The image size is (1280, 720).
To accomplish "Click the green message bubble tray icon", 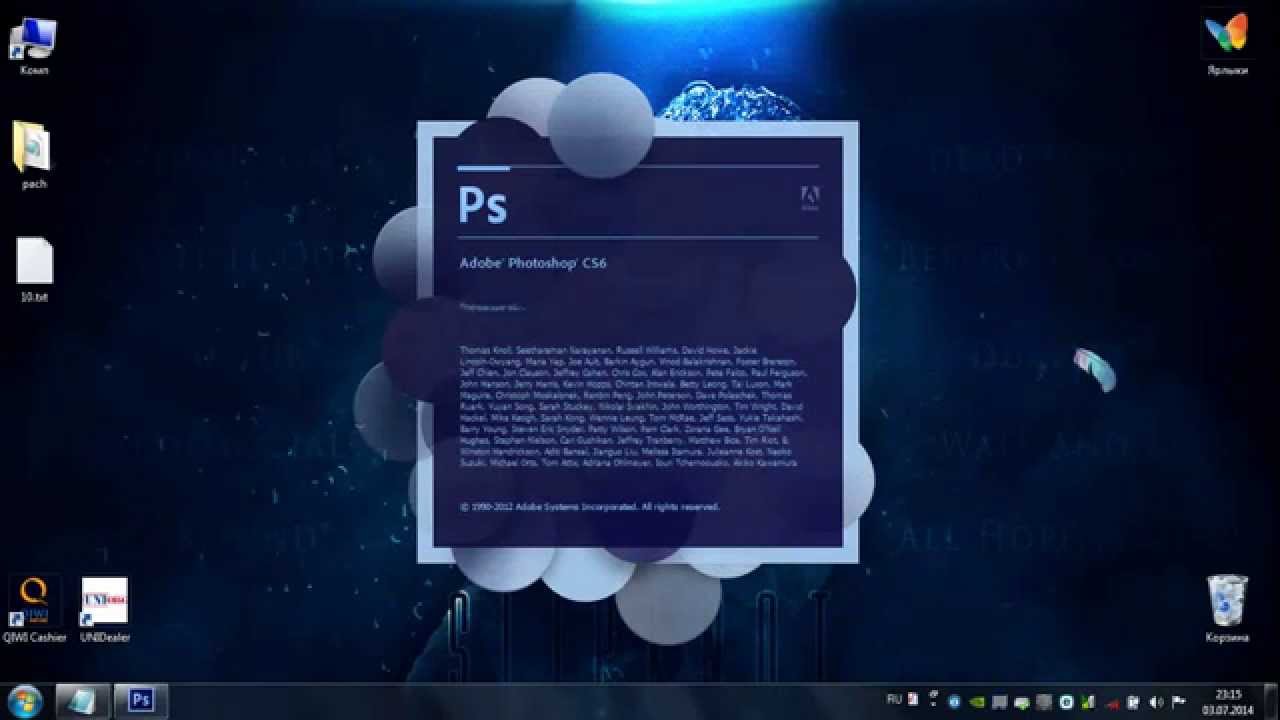I will (x=1022, y=703).
